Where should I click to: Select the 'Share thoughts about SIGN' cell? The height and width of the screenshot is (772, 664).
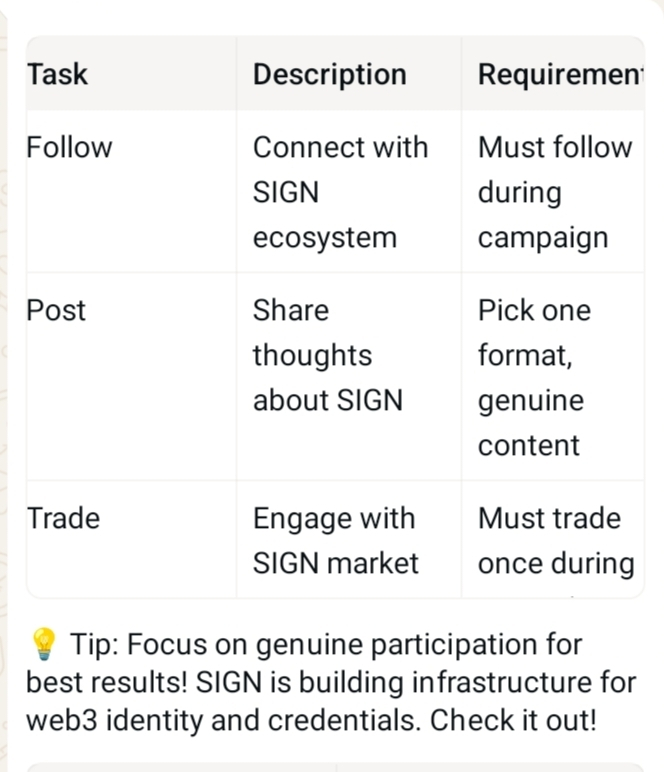click(x=328, y=355)
